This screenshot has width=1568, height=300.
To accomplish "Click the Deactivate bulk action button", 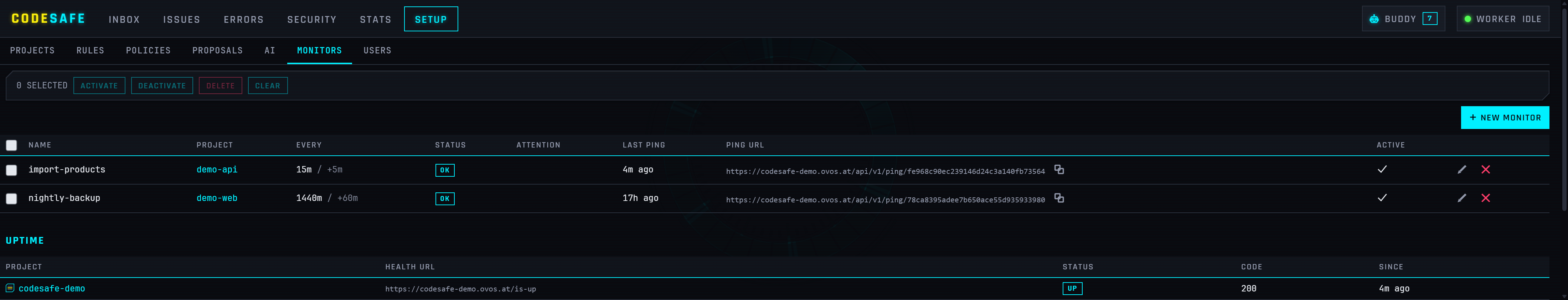I will click(162, 86).
